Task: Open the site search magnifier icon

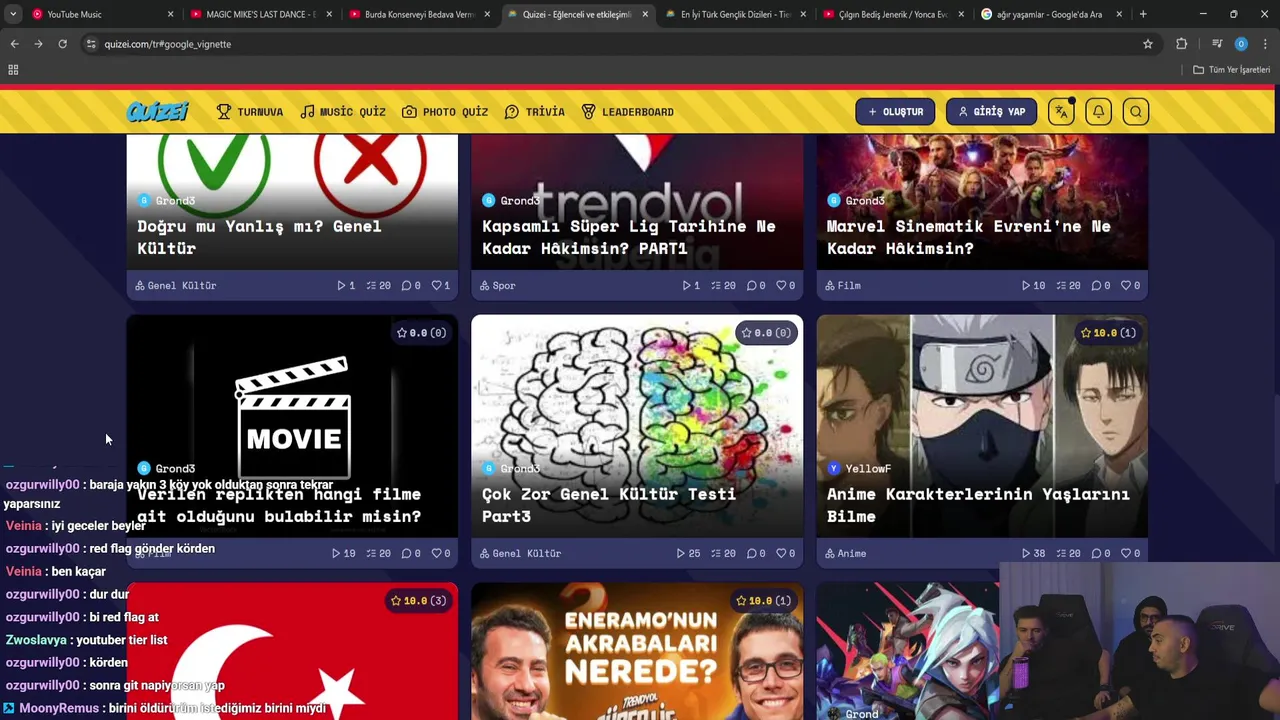Action: coord(1136,112)
